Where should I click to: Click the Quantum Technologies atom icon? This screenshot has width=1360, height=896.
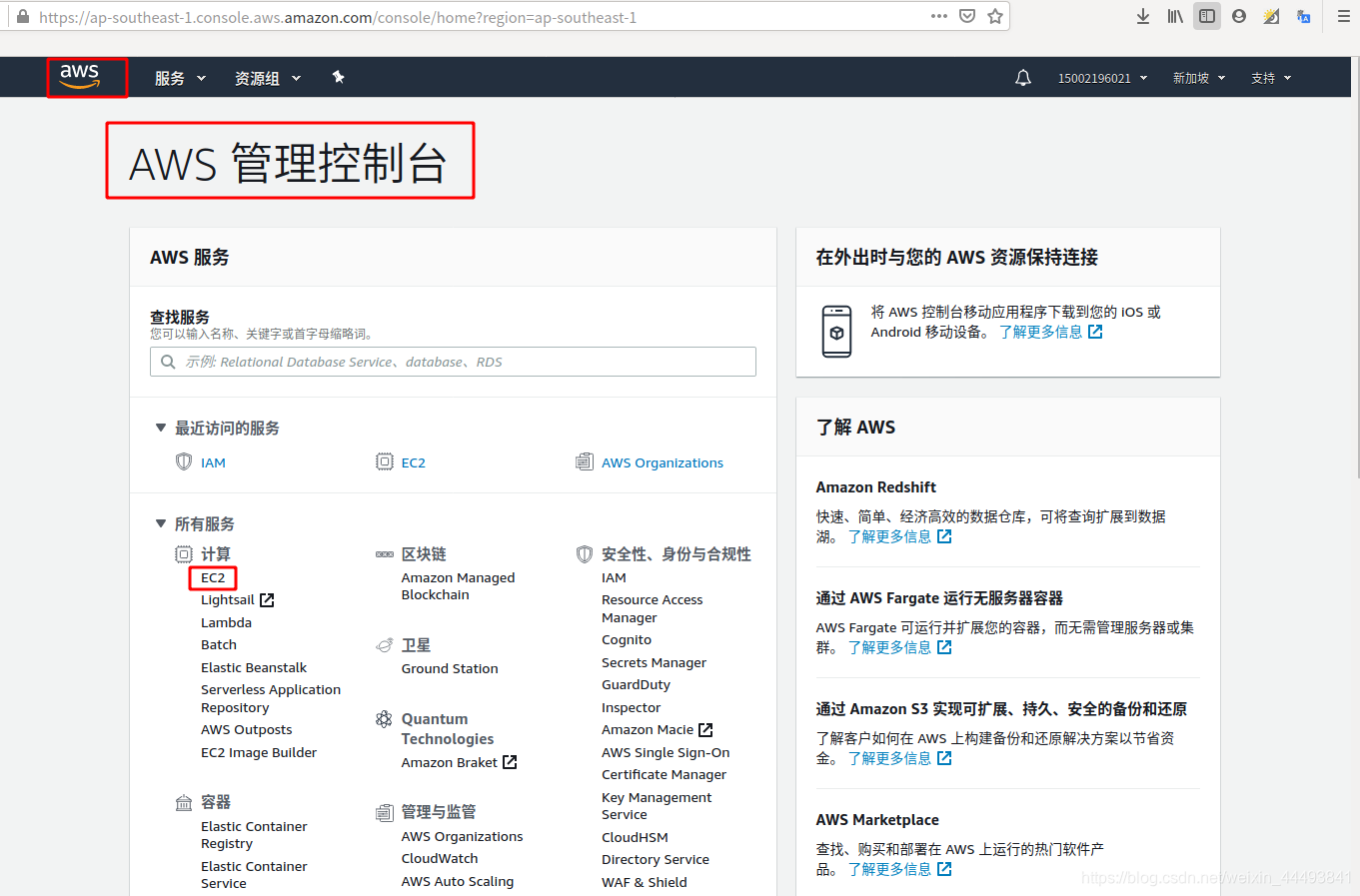click(384, 719)
